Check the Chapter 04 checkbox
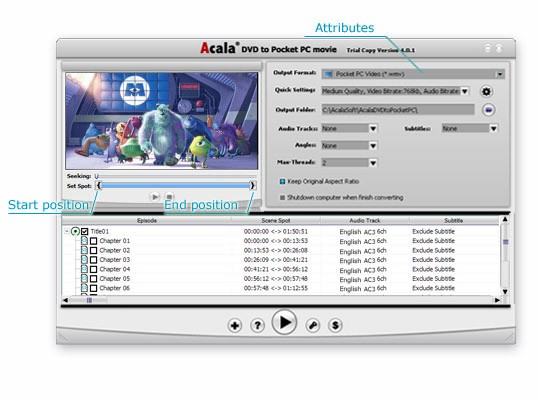 [x=93, y=269]
